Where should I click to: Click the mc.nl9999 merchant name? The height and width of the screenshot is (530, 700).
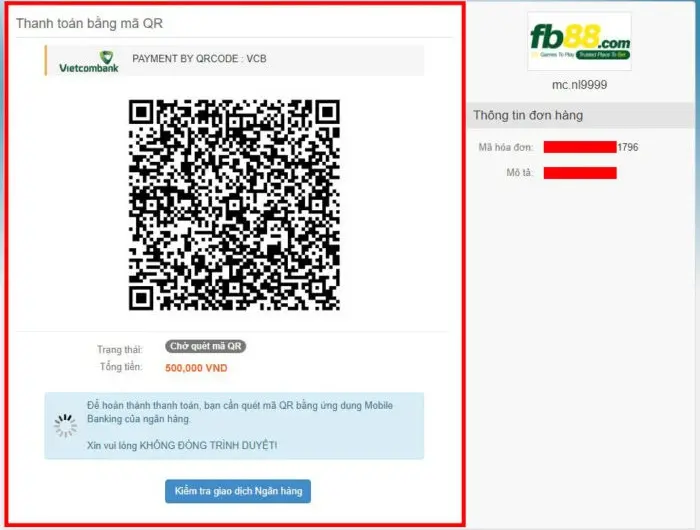[579, 85]
